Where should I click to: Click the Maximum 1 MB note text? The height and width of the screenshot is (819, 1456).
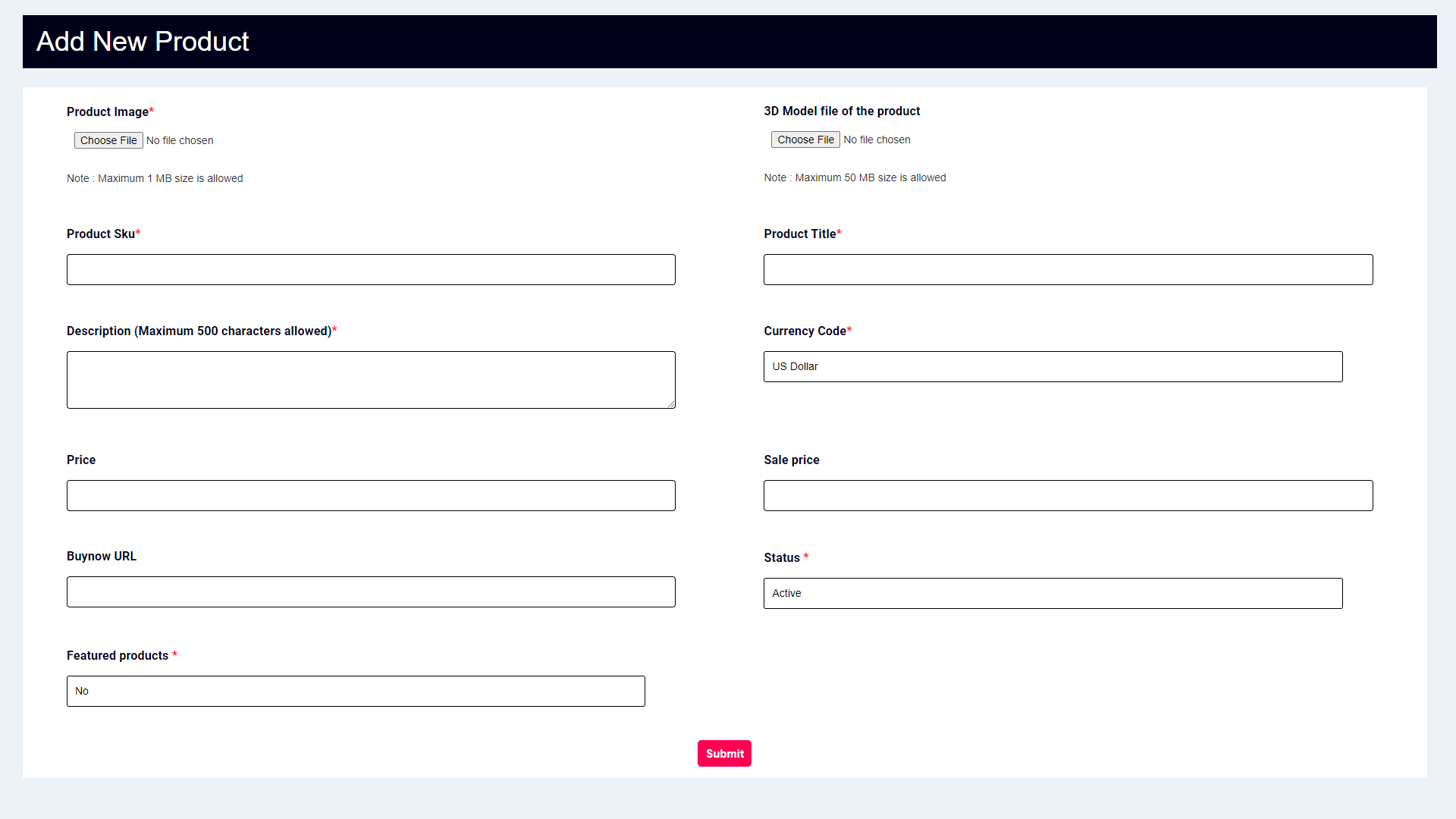tap(155, 178)
